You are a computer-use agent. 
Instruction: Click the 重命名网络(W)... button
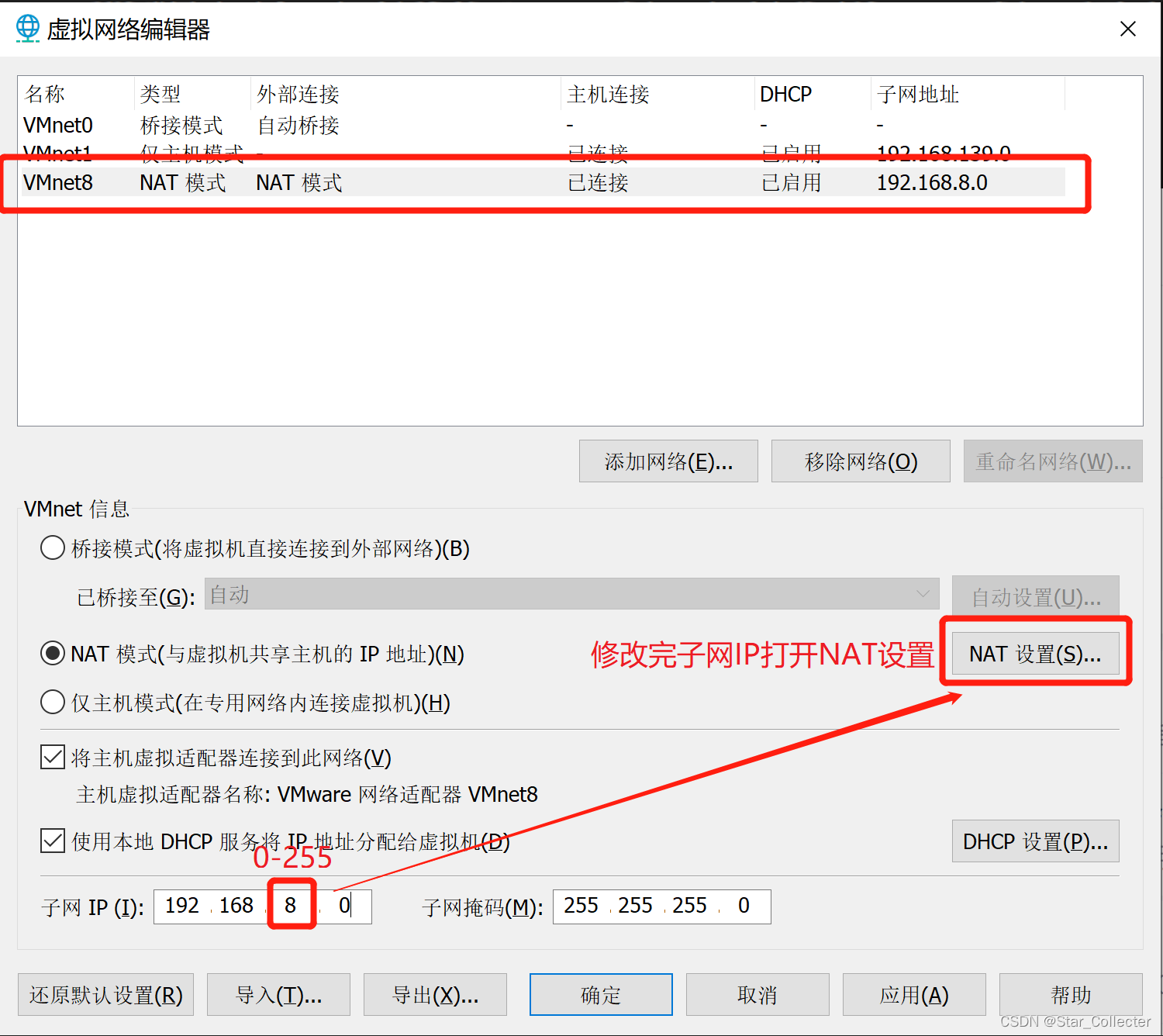1053,461
